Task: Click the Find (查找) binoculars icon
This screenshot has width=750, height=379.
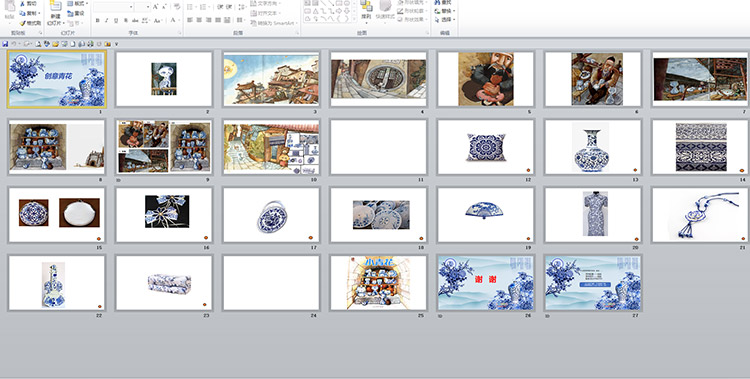Action: (x=438, y=2)
